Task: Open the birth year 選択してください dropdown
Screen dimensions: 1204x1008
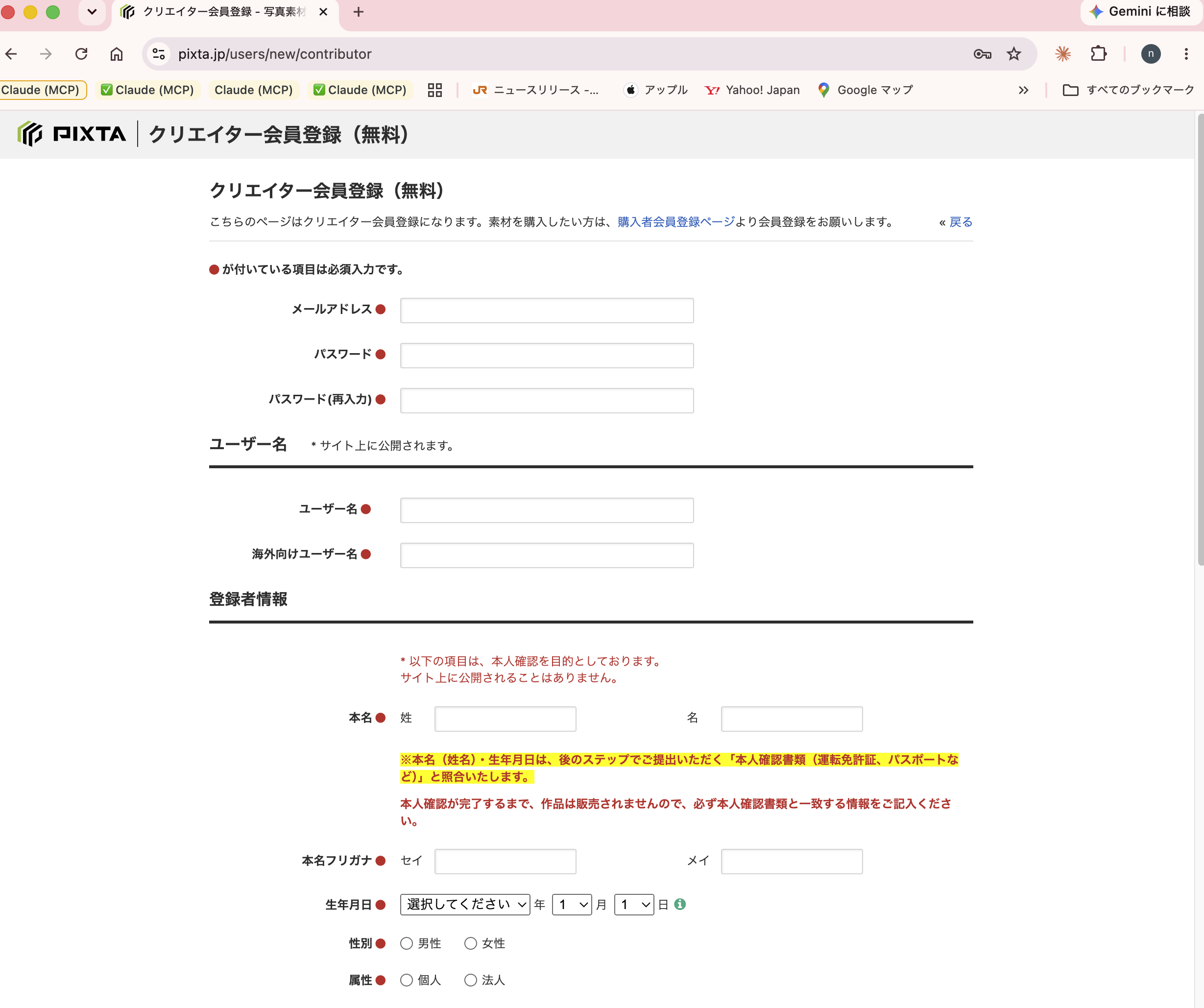Action: pos(465,904)
